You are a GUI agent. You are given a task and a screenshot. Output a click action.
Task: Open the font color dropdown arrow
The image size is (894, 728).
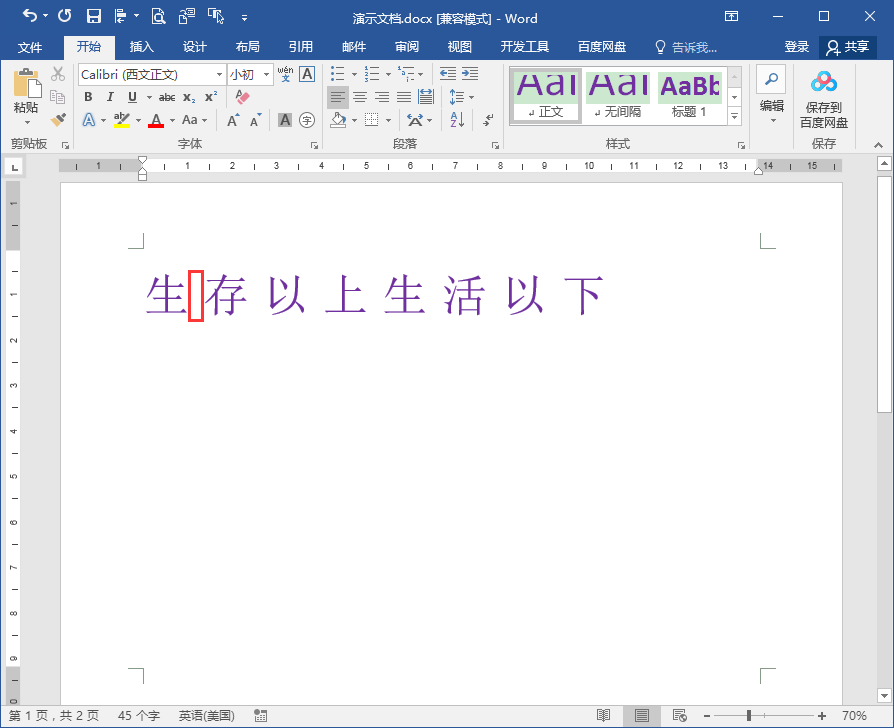(x=170, y=122)
